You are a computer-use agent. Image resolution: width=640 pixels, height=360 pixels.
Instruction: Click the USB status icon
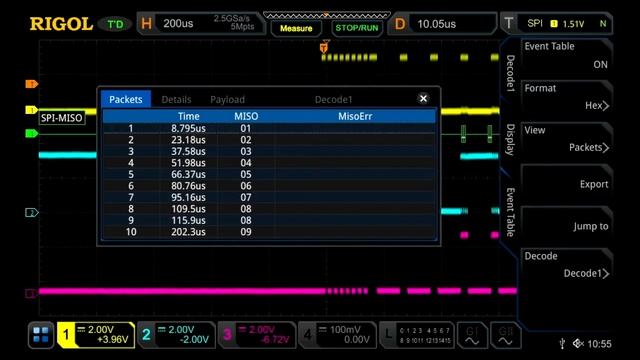click(562, 344)
